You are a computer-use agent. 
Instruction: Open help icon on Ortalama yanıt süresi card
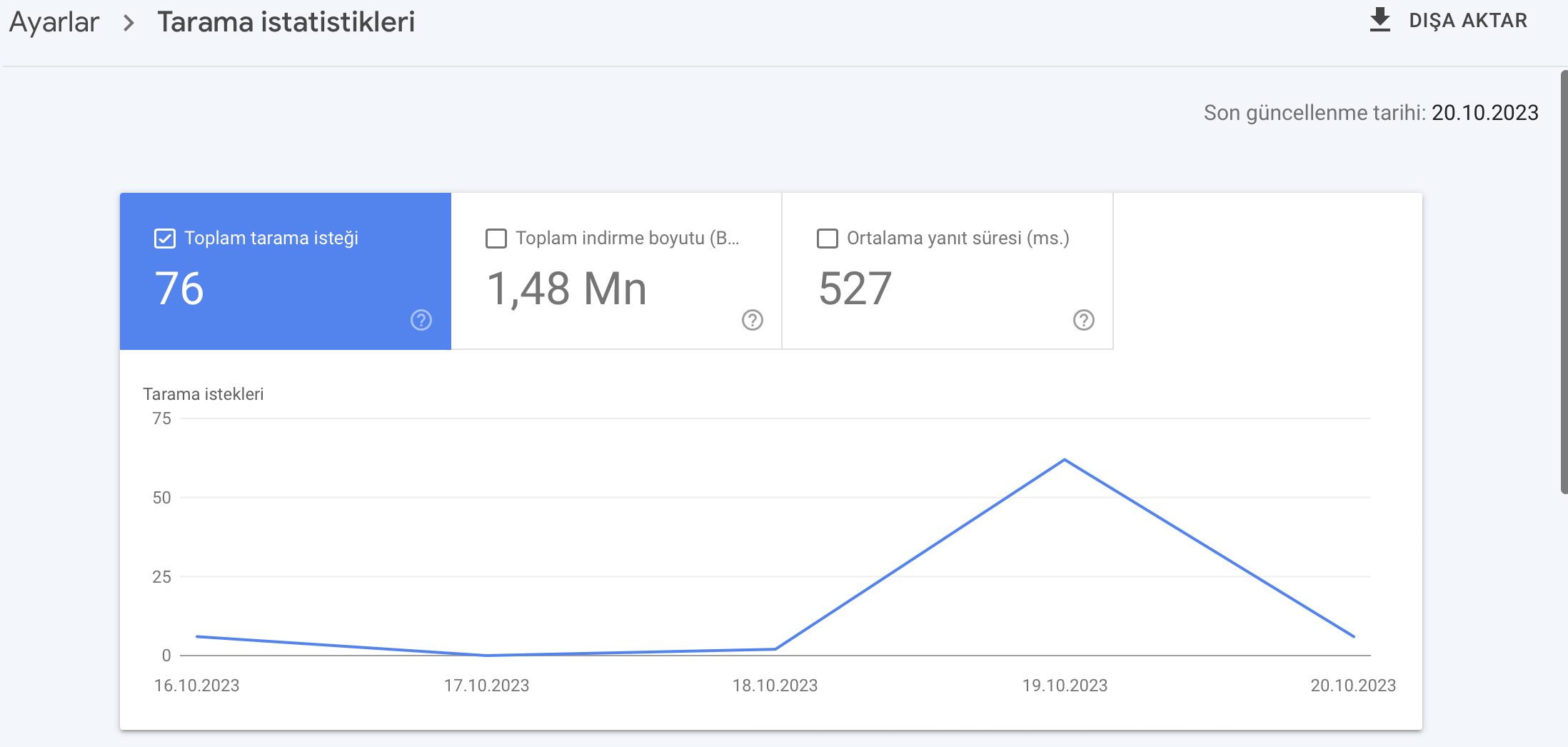pyautogui.click(x=1084, y=320)
